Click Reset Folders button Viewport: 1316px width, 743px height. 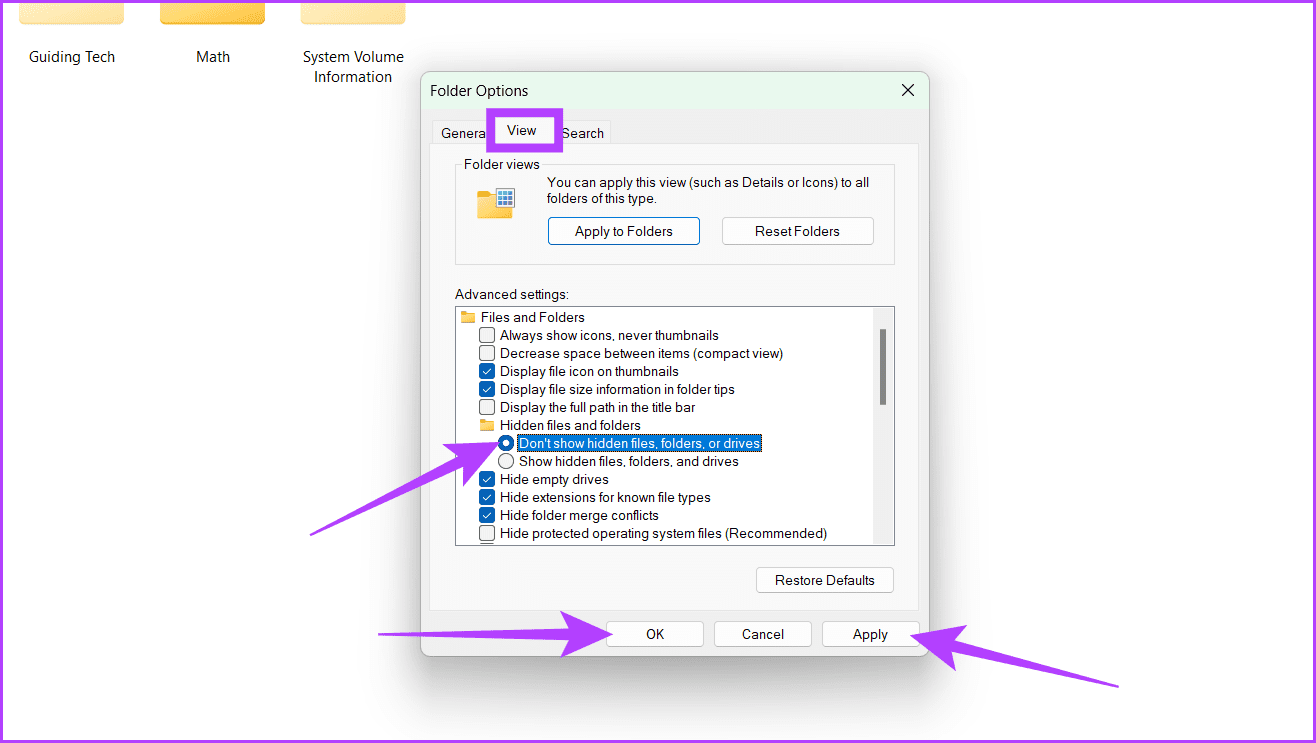tap(798, 231)
